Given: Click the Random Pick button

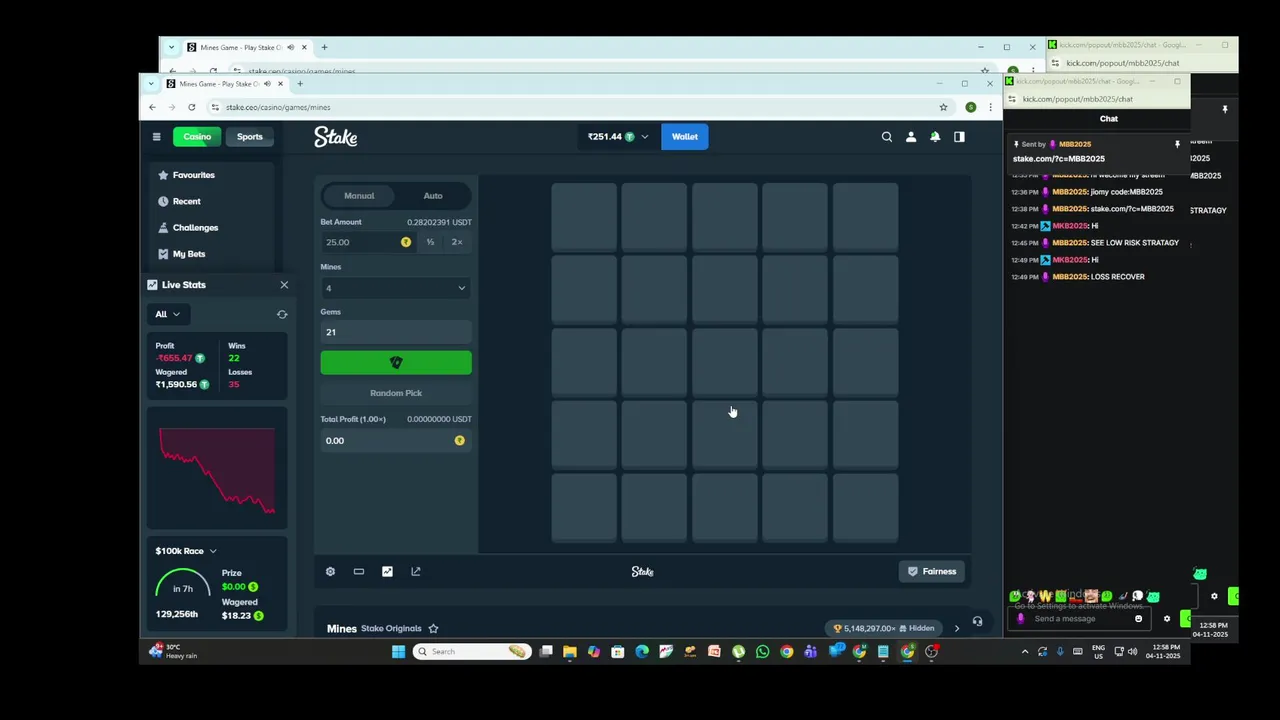Looking at the screenshot, I should coord(396,393).
